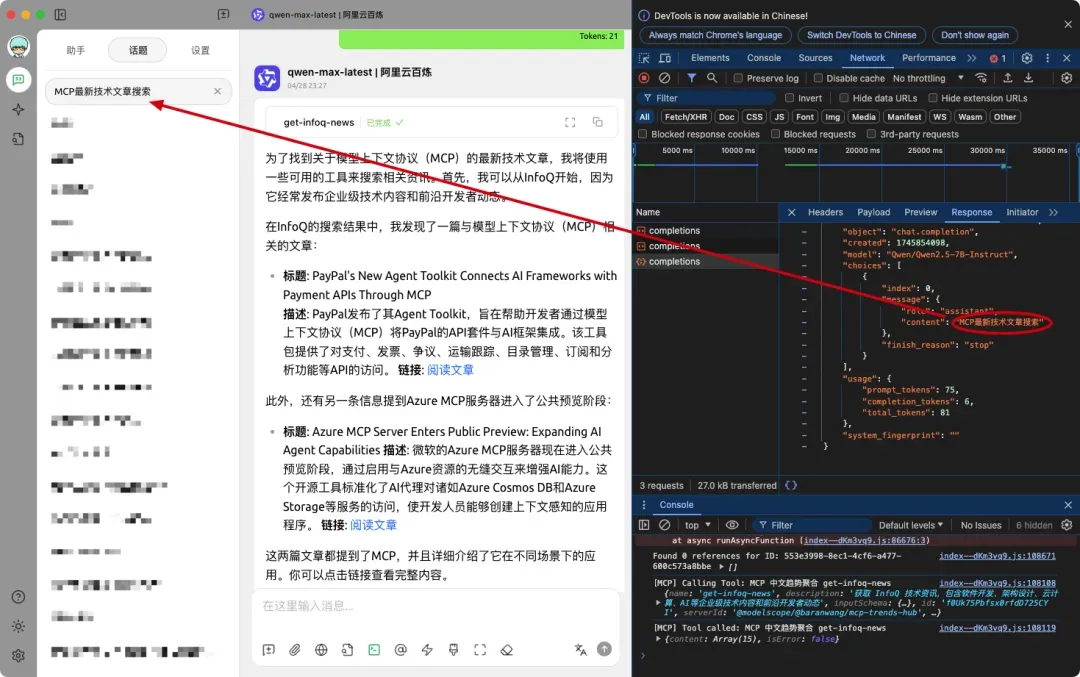This screenshot has height=677, width=1080.
Task: Open the console top context dropdown
Action: coord(698,525)
